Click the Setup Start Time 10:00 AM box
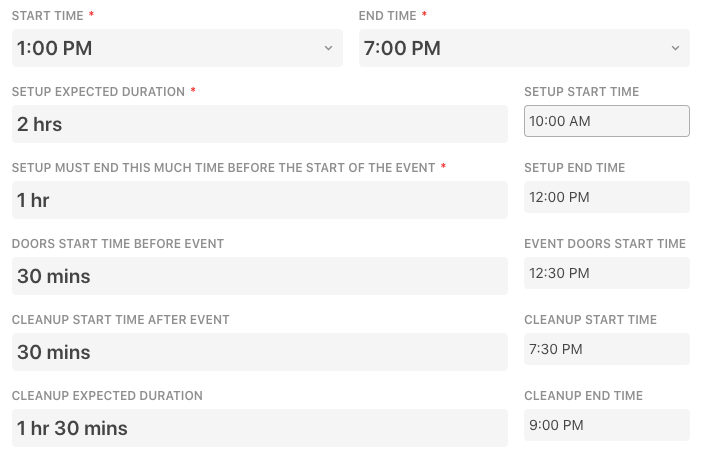Screen dimensions: 703x456 606,121
